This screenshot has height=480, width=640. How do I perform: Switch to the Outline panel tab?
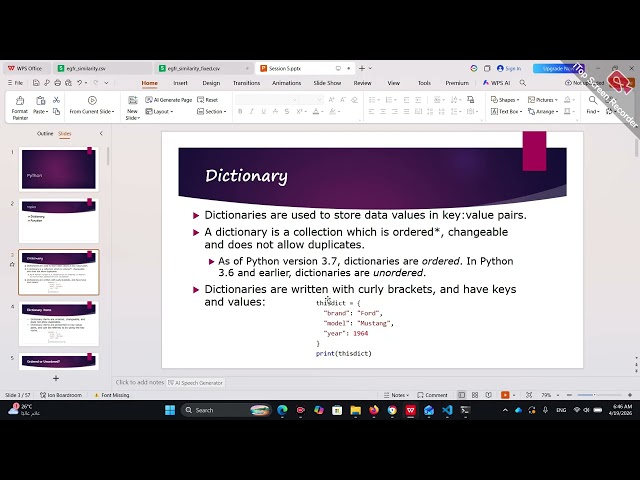click(45, 133)
